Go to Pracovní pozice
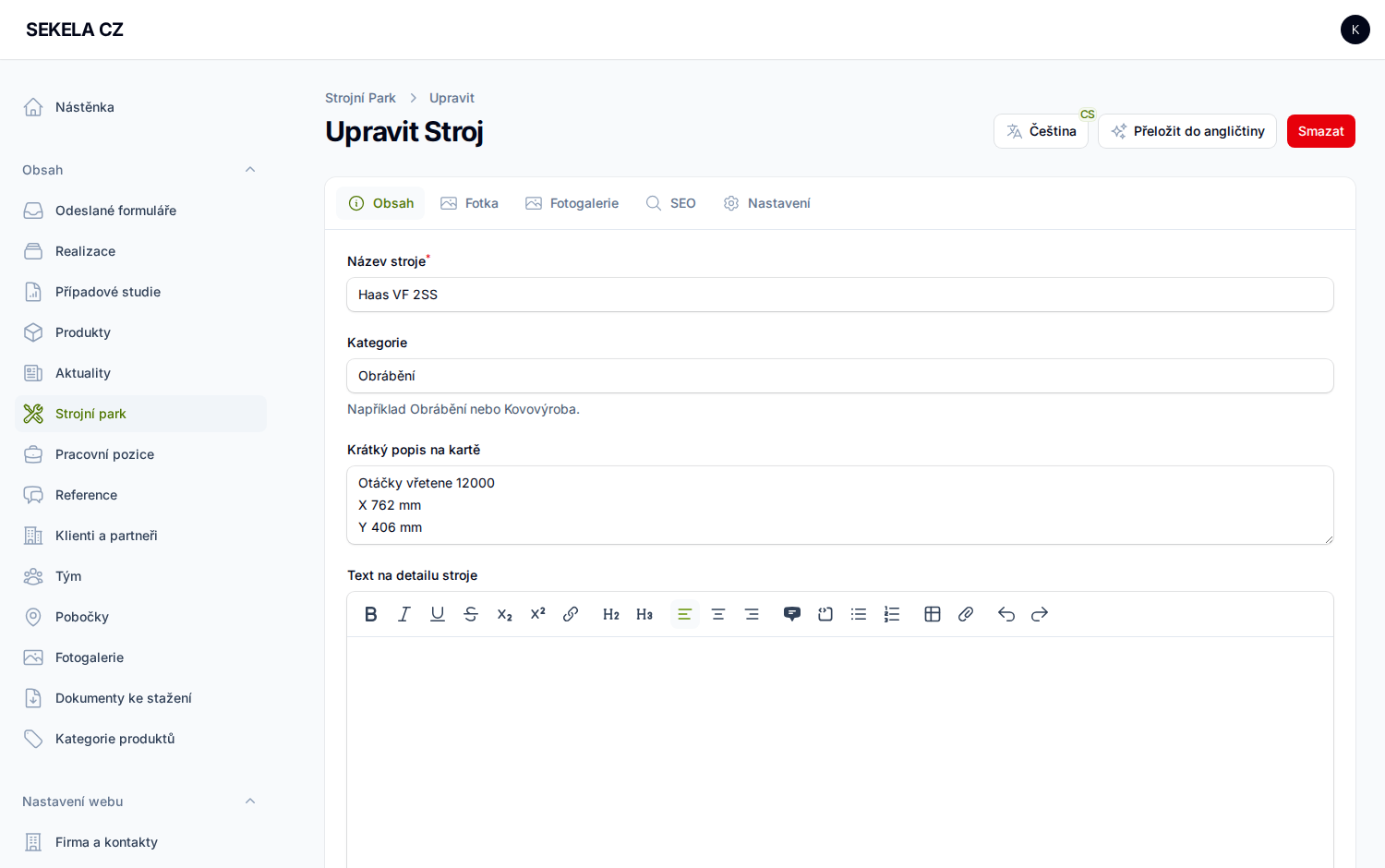Viewport: 1385px width, 868px height. [x=140, y=454]
